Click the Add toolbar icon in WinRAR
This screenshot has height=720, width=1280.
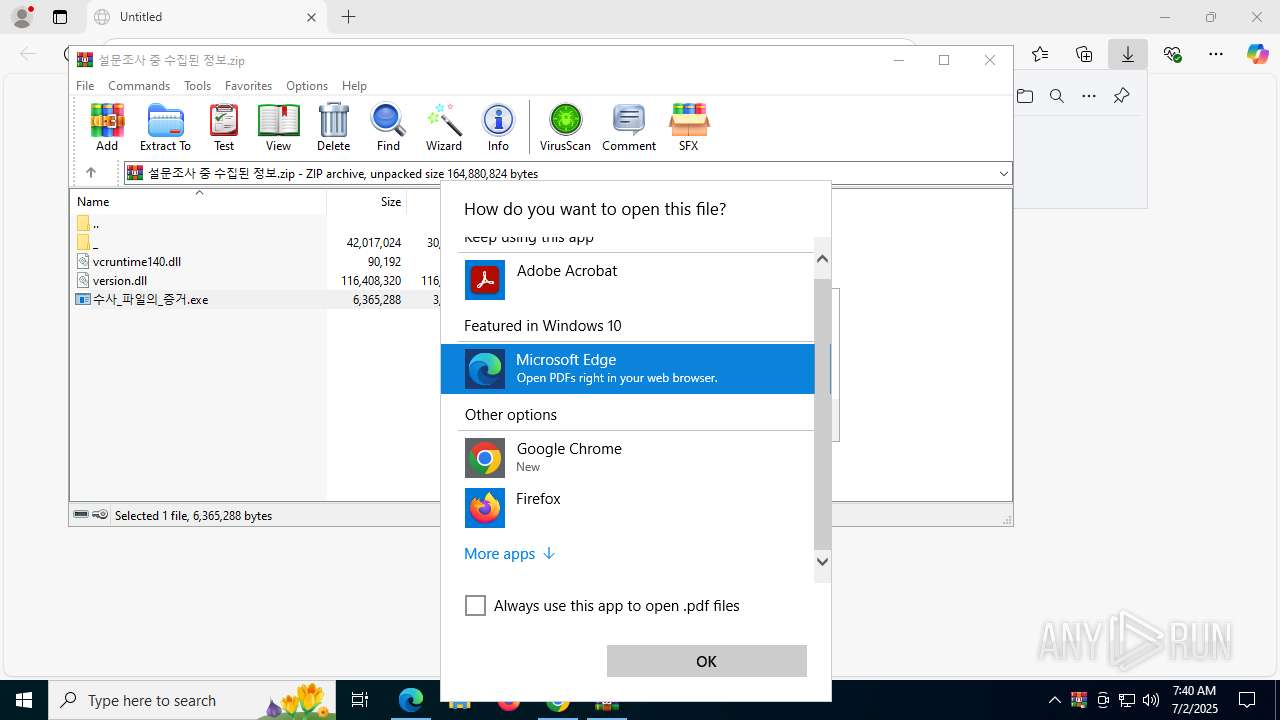107,127
